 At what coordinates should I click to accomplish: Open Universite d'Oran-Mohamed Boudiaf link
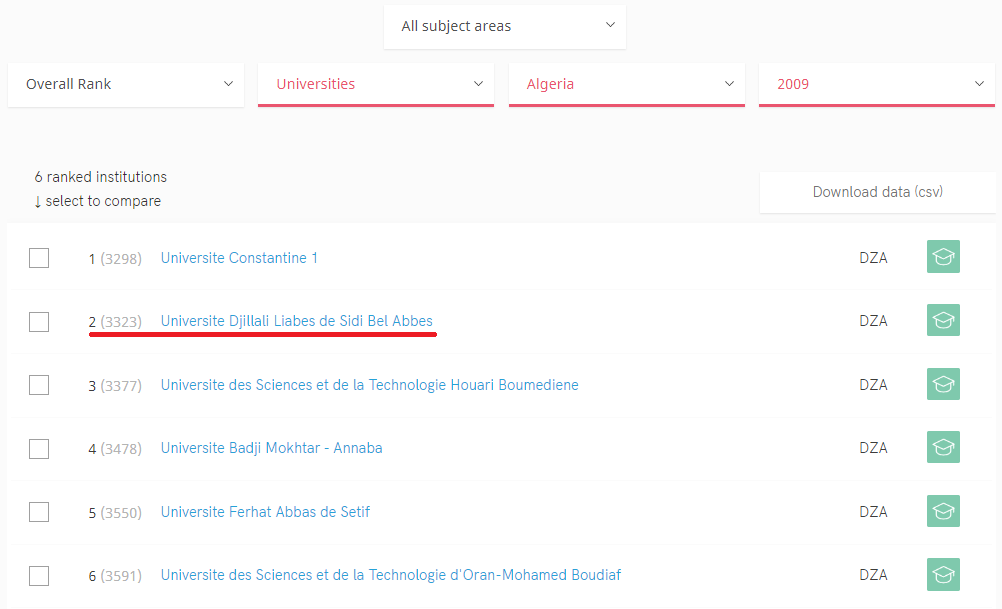coord(390,575)
